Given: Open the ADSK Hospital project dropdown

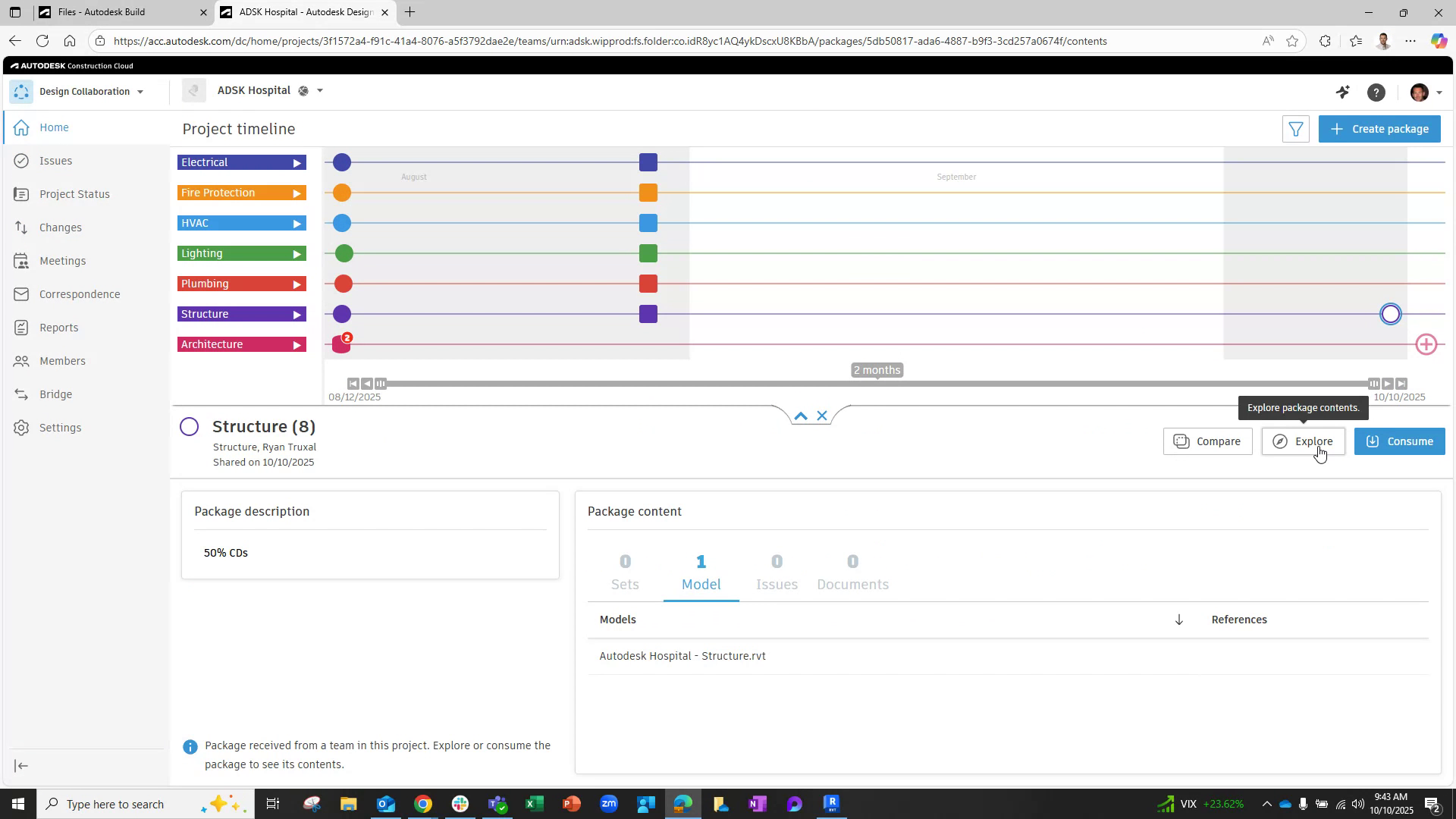Looking at the screenshot, I should (x=320, y=90).
